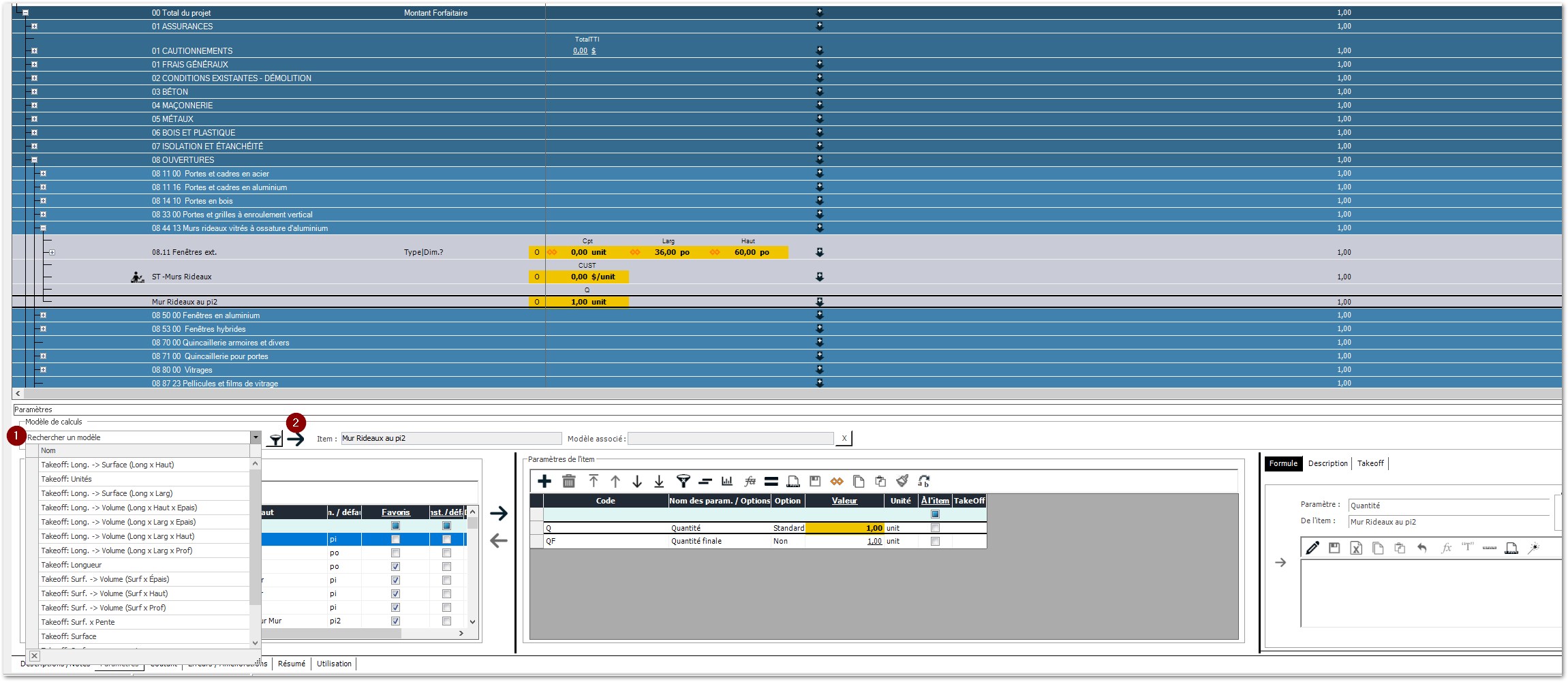
Task: Tick the Favoris checkbox in highlighted pi row
Action: point(395,540)
